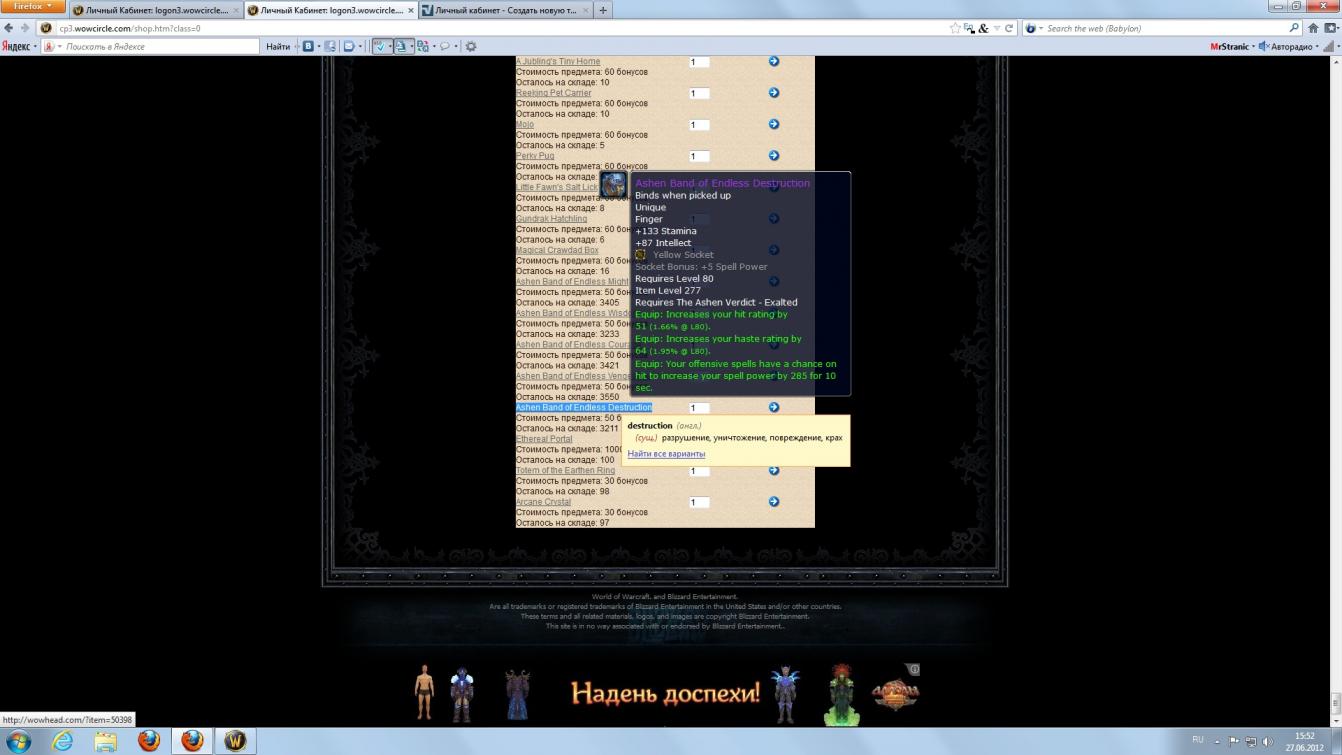Click the back navigation arrow

(9, 28)
